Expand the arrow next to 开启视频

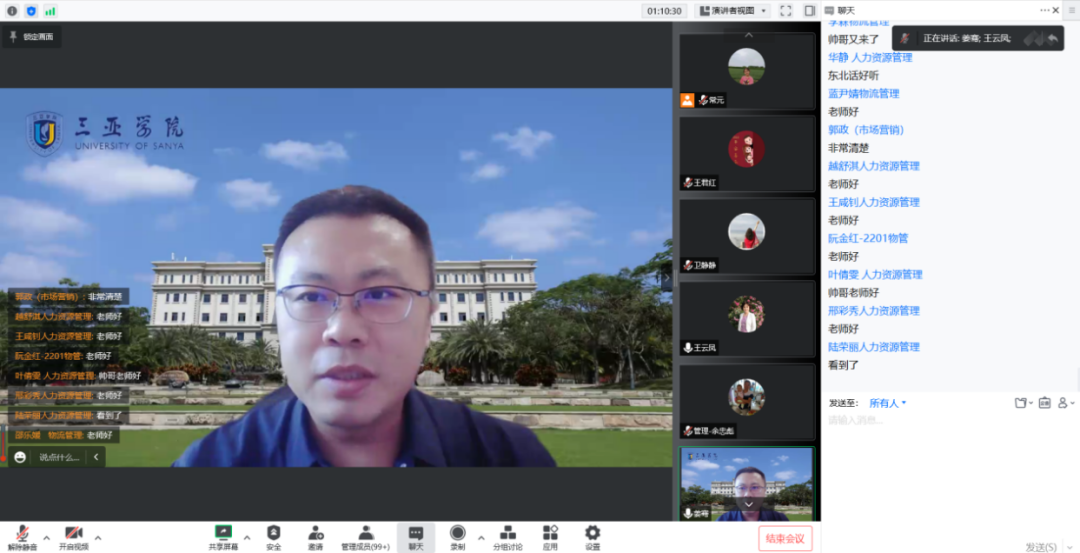(x=98, y=537)
